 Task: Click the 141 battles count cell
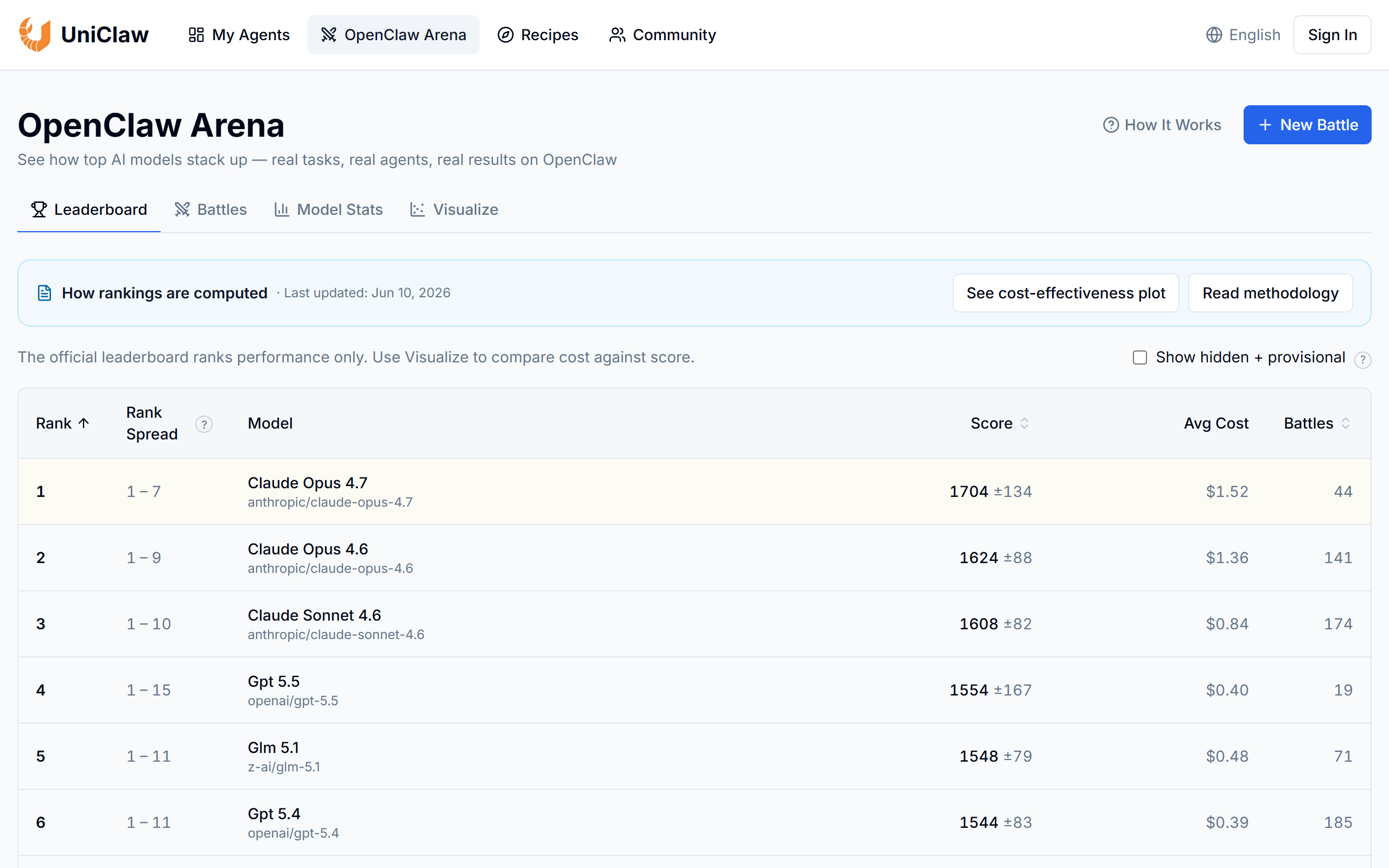click(1338, 558)
